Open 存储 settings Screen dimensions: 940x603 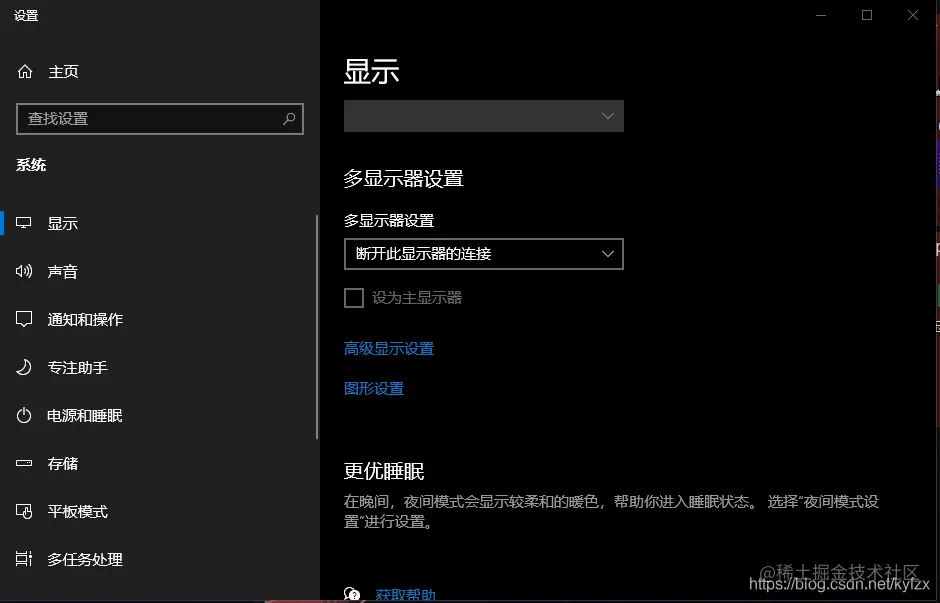(63, 463)
